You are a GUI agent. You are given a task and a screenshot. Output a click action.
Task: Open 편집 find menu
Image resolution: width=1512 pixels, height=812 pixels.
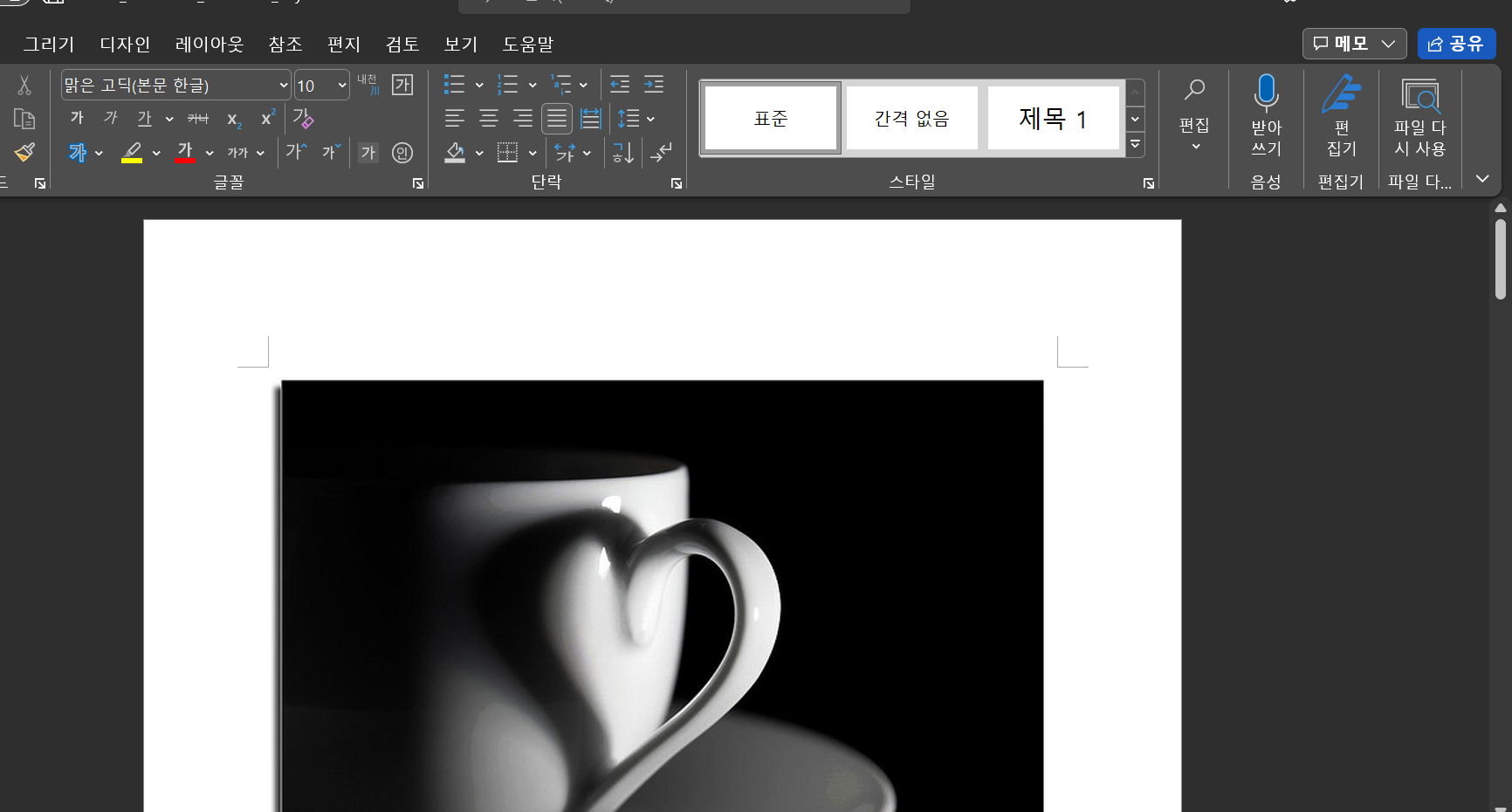pos(1194,114)
